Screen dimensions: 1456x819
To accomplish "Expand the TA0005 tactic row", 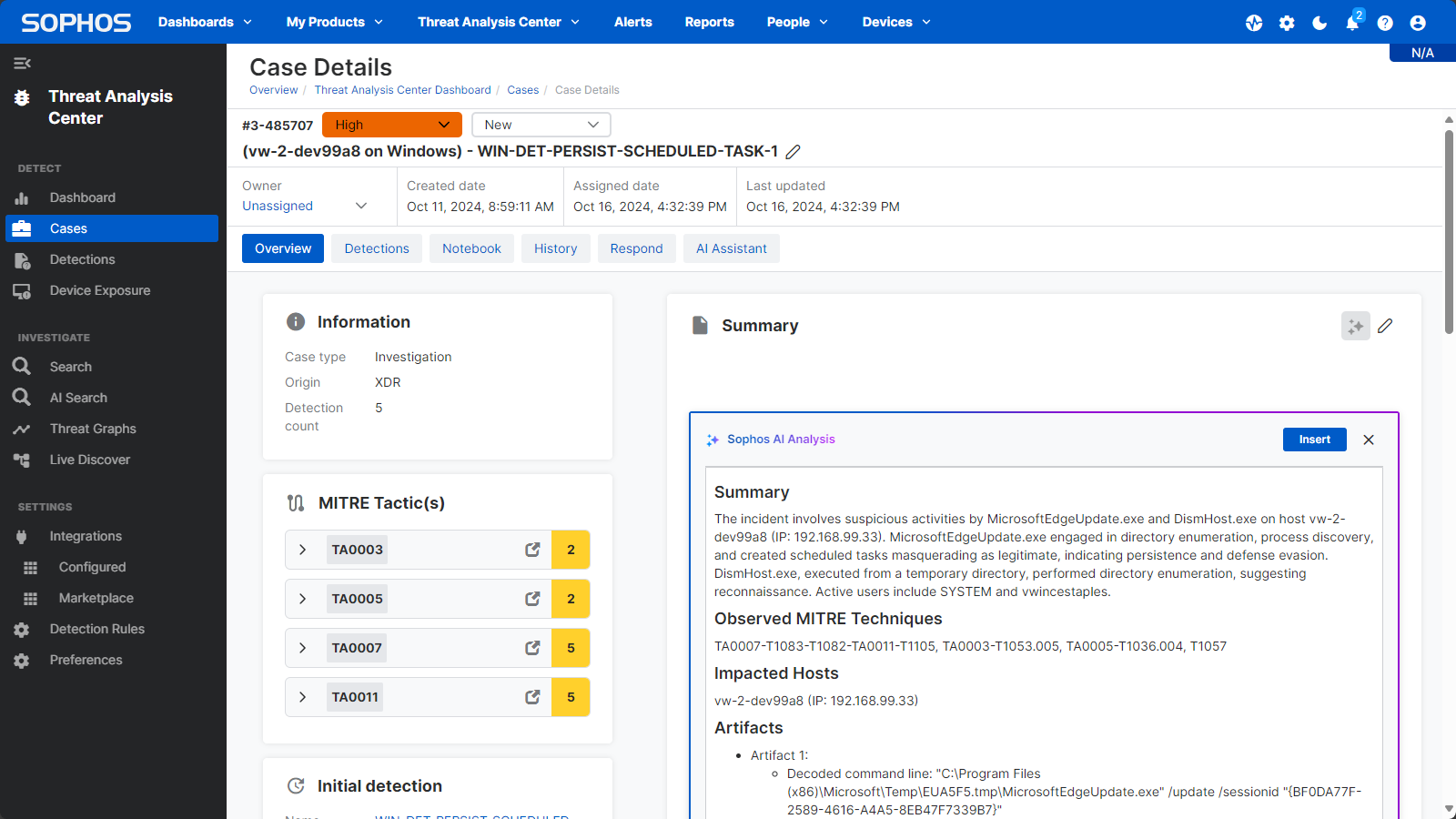I will pyautogui.click(x=303, y=599).
